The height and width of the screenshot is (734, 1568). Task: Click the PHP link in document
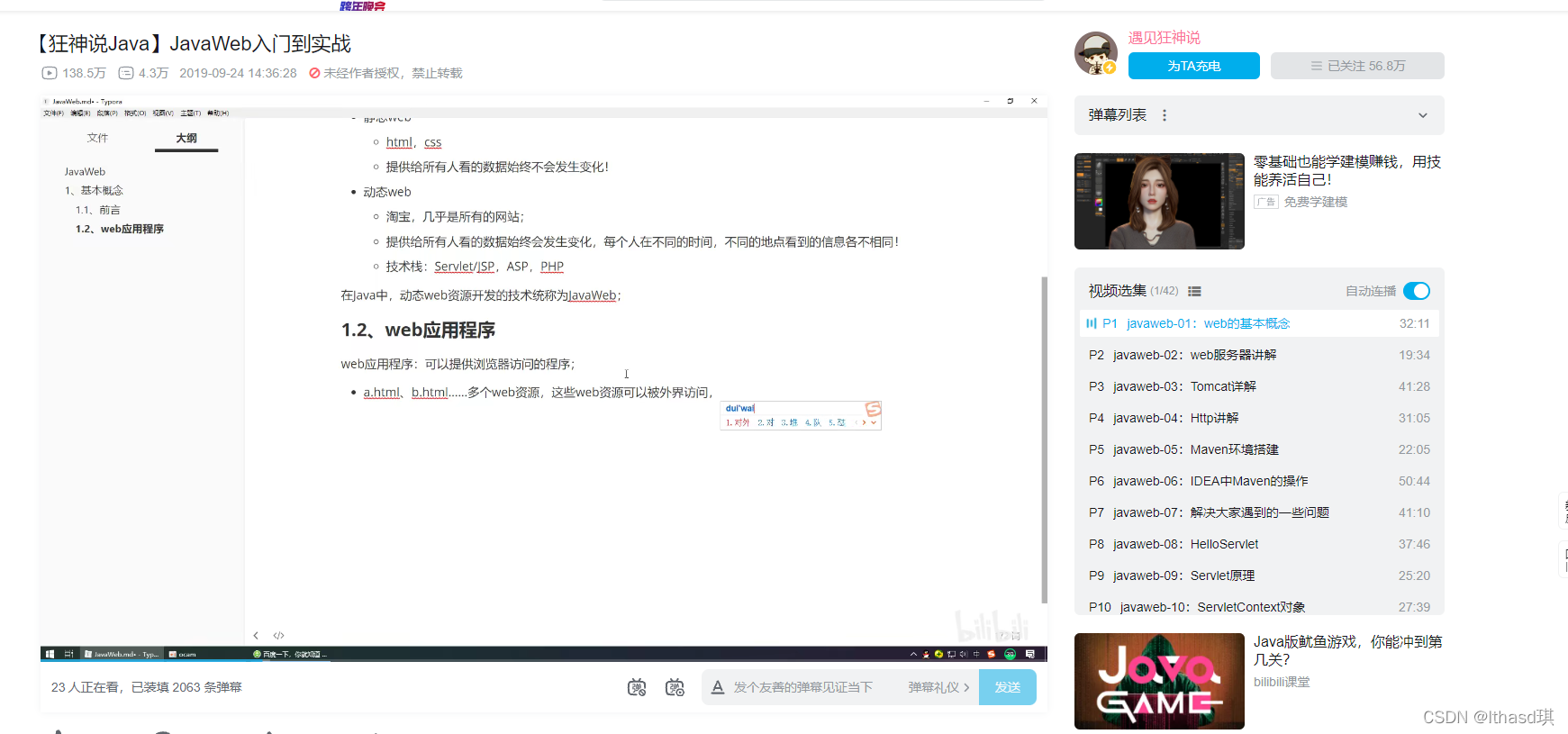click(x=552, y=267)
